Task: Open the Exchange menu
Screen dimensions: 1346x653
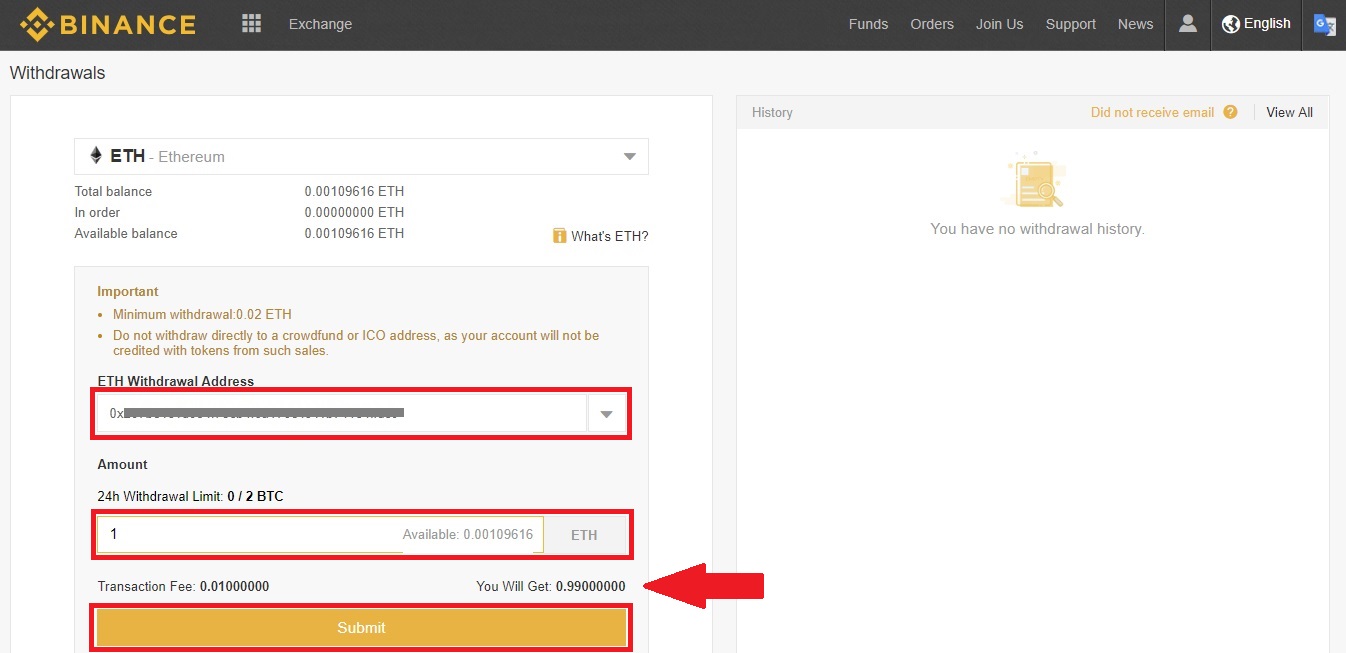Action: coord(320,24)
